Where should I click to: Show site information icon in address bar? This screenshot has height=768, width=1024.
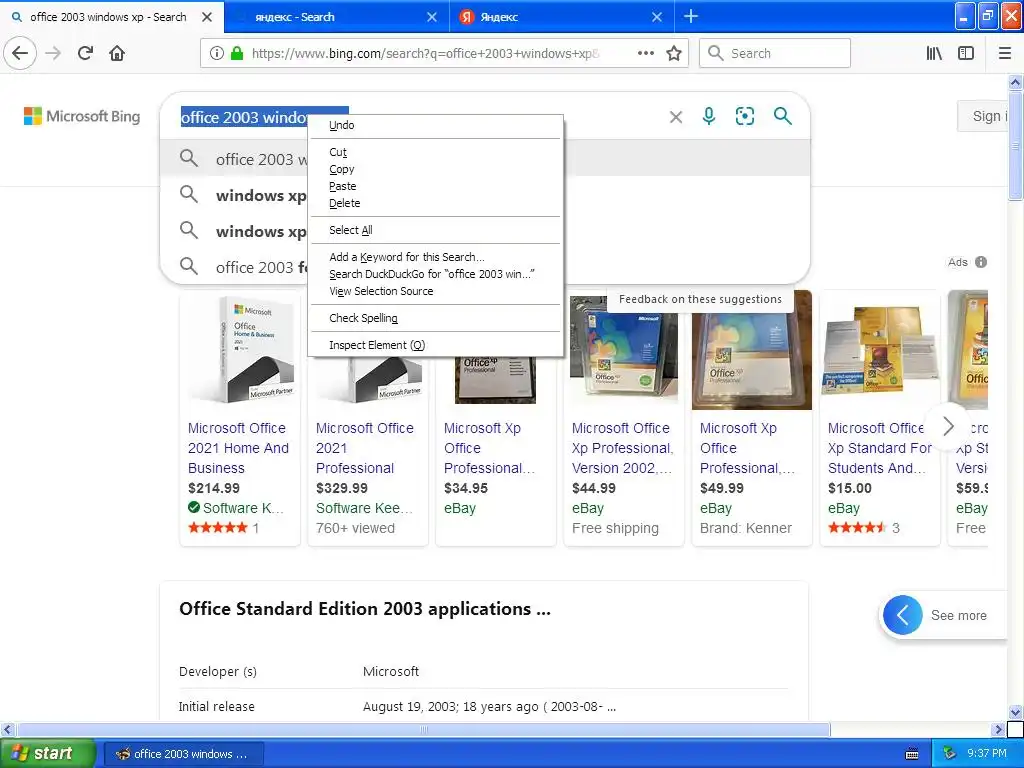[217, 54]
